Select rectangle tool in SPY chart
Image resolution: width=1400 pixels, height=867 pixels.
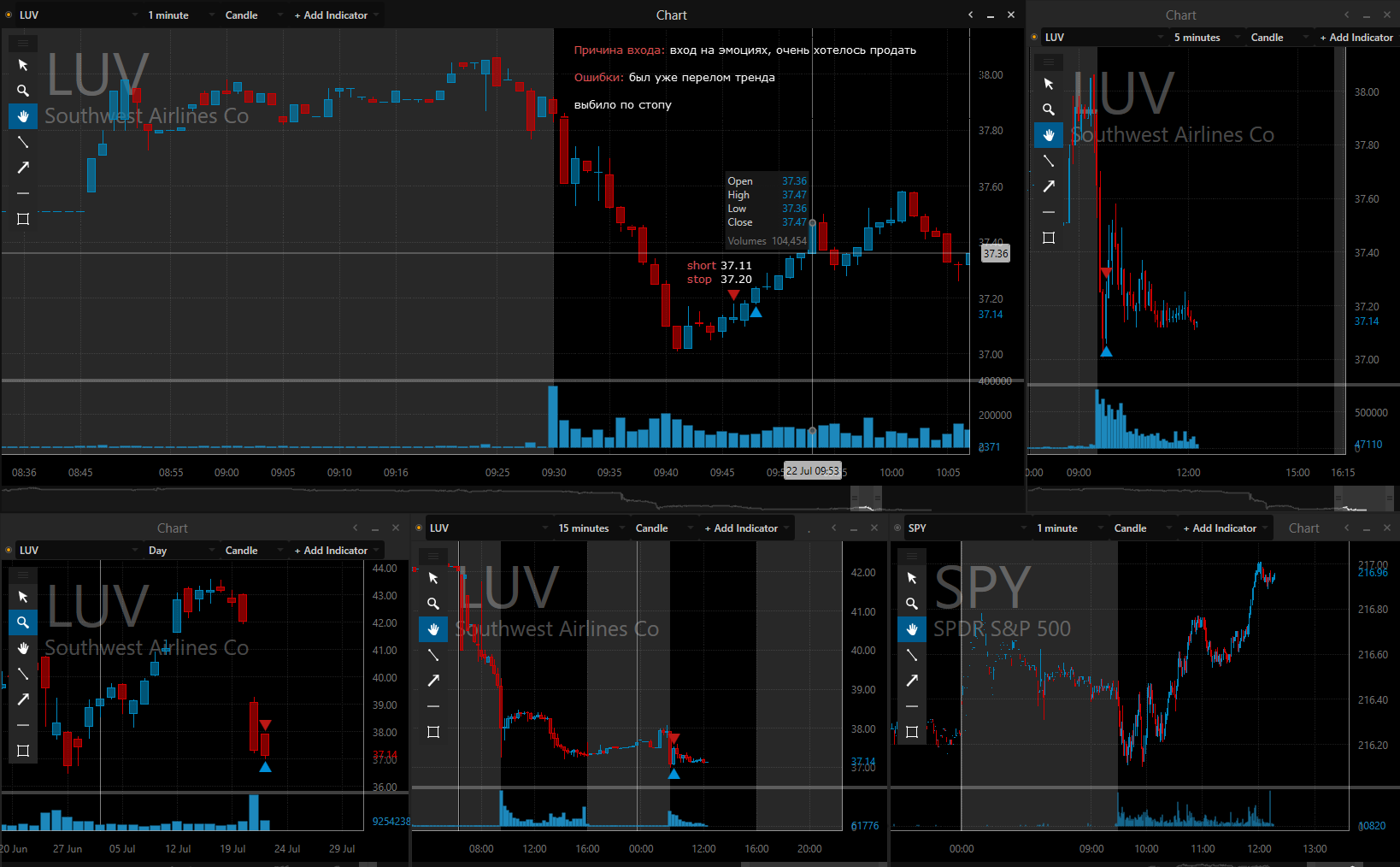[x=912, y=732]
